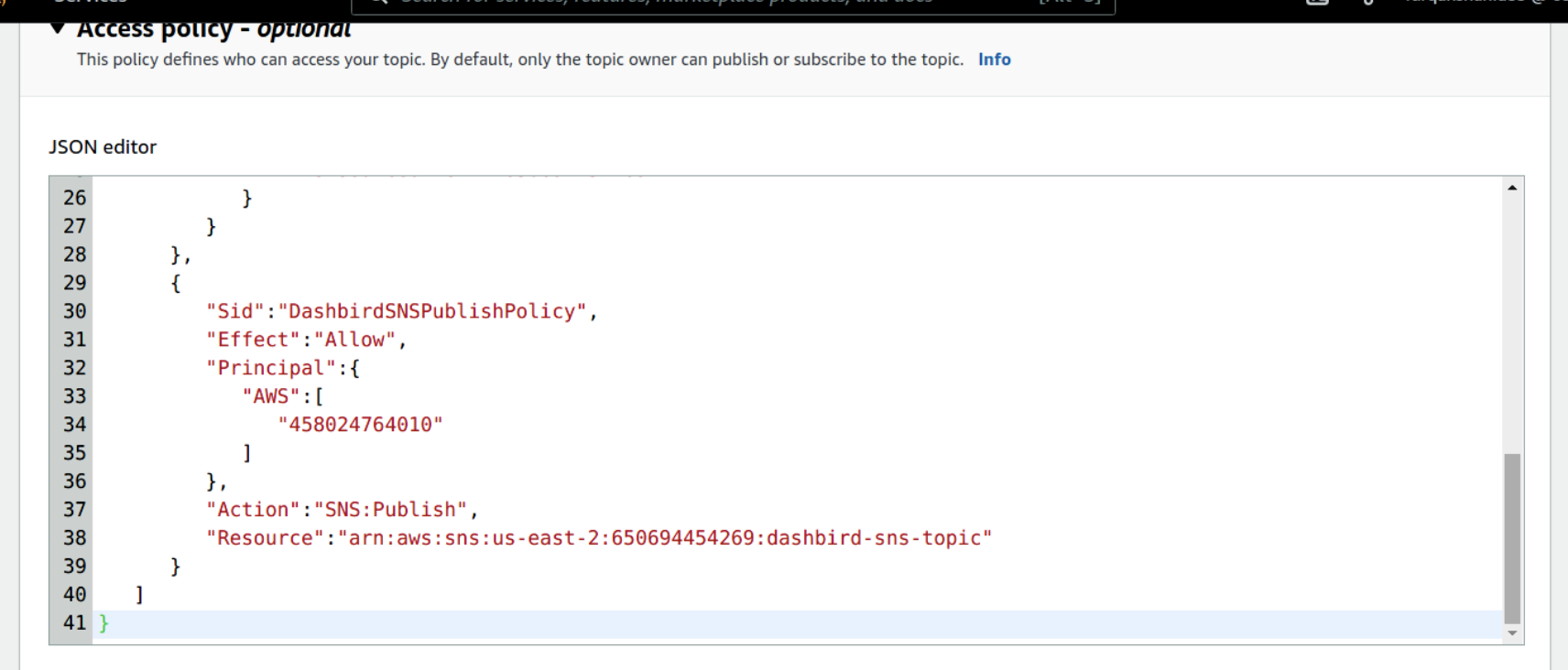Place cursor on DashbirdSNSPublishPolicy Sid value
This screenshot has height=670, width=1568.
(x=432, y=312)
